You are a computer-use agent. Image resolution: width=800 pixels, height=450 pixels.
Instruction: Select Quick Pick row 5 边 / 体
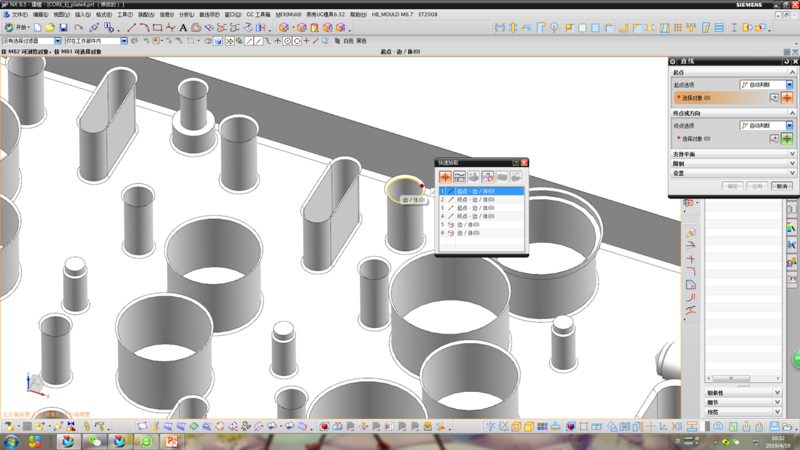(x=482, y=224)
